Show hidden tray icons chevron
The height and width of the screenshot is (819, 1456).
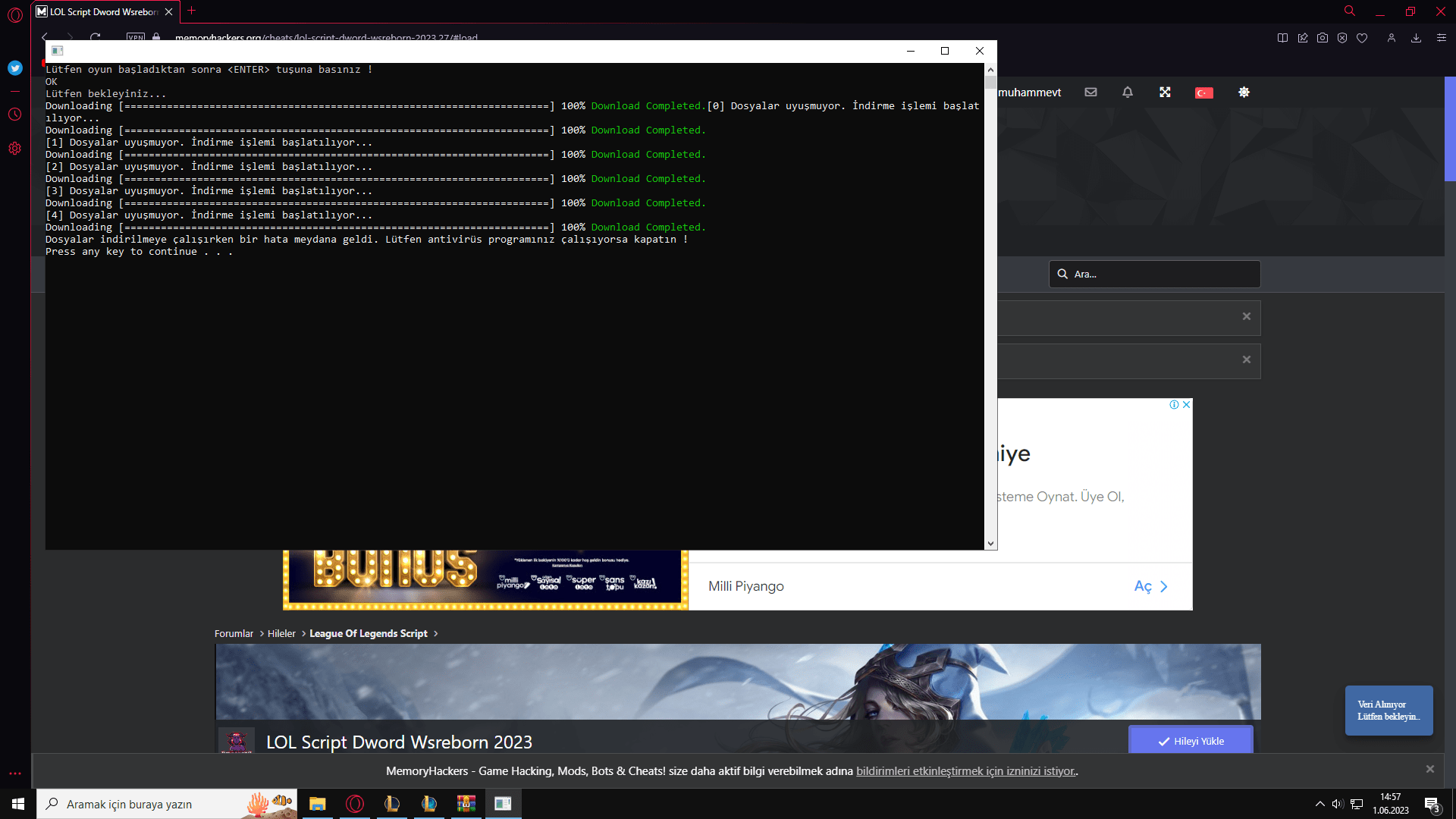coord(1319,804)
